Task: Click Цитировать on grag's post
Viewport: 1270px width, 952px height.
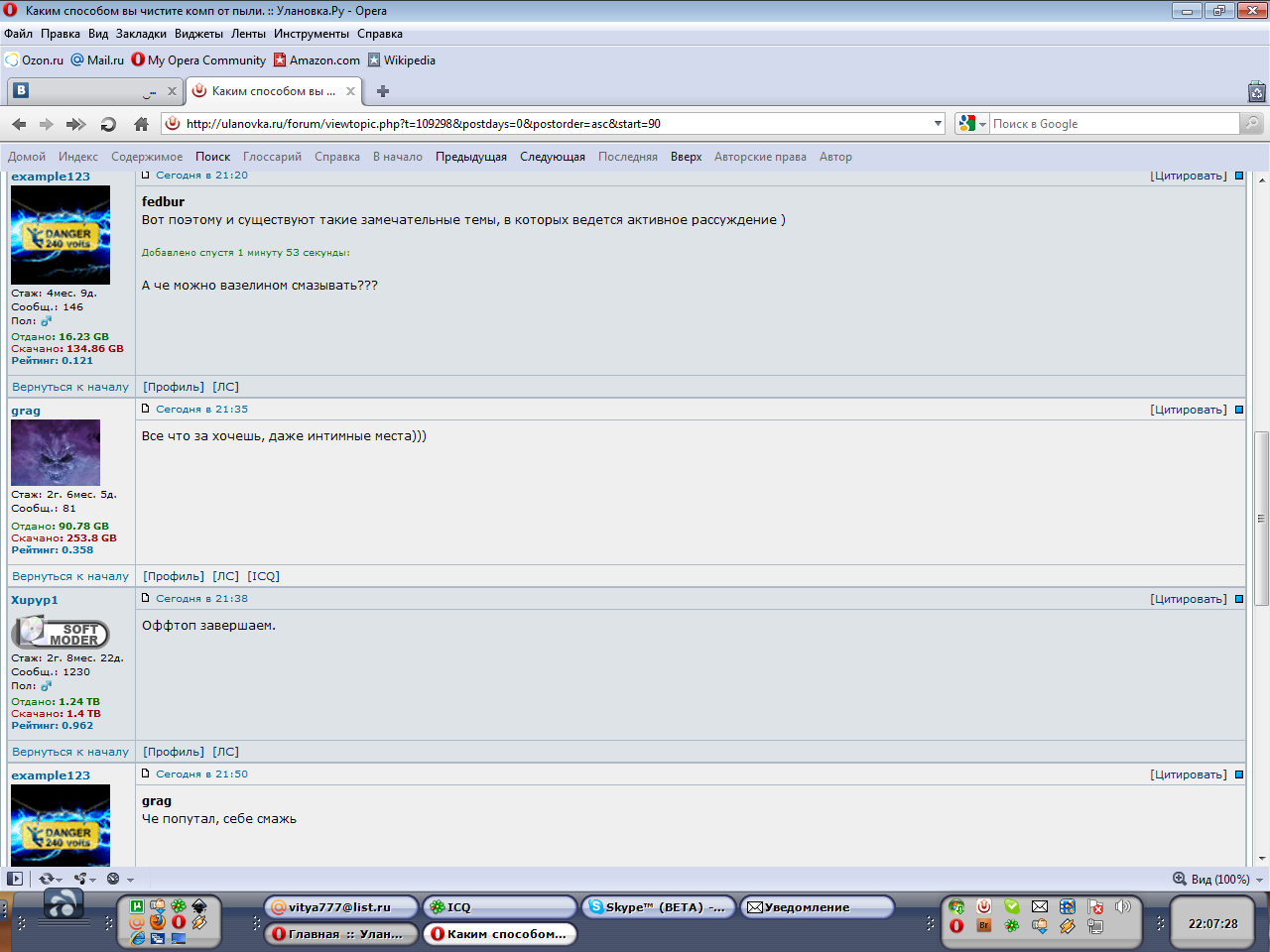Action: click(1188, 410)
